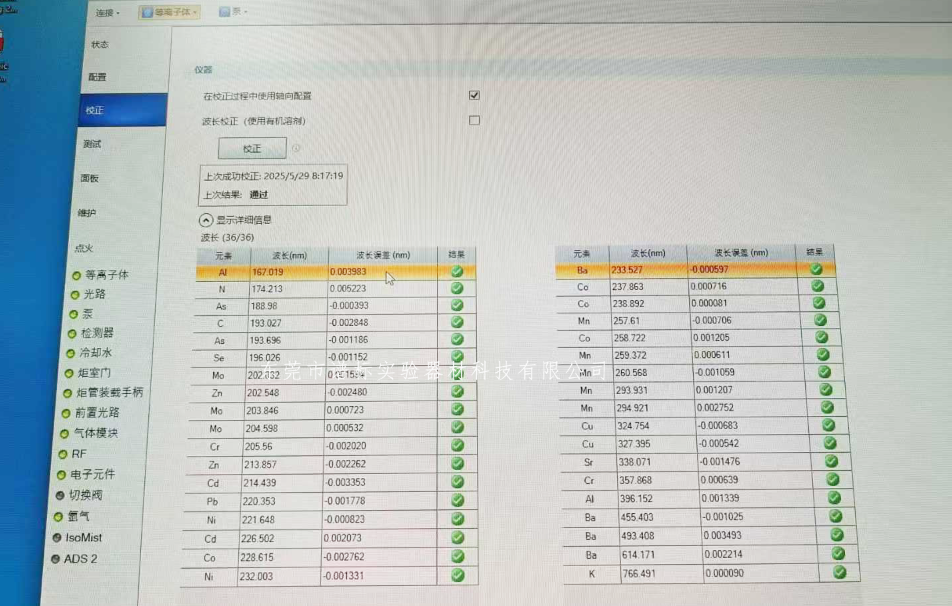The width and height of the screenshot is (952, 606).
Task: Open the 维护 tab in sidebar
Action: (x=88, y=213)
